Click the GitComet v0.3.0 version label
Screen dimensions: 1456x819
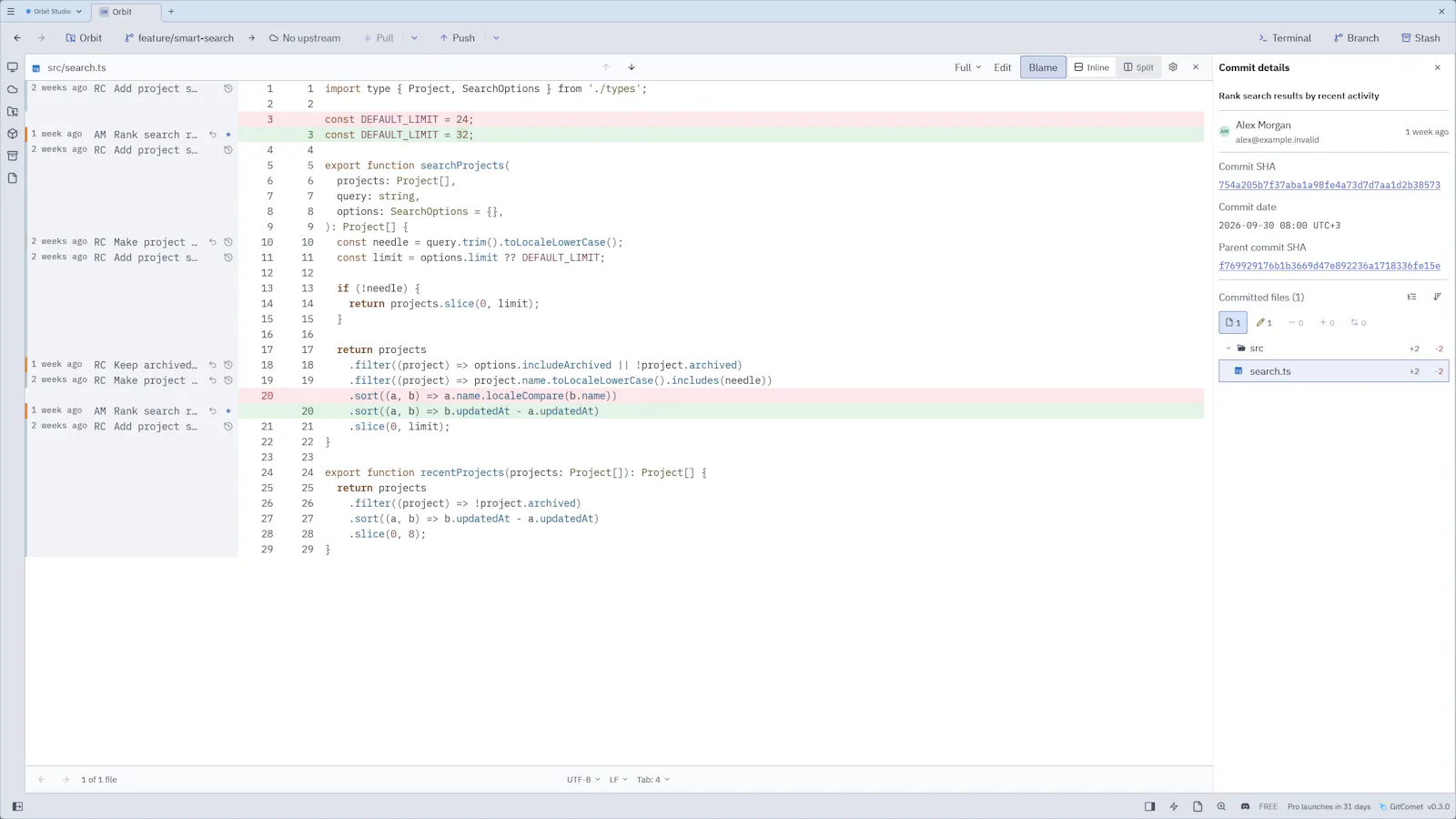coord(1414,807)
